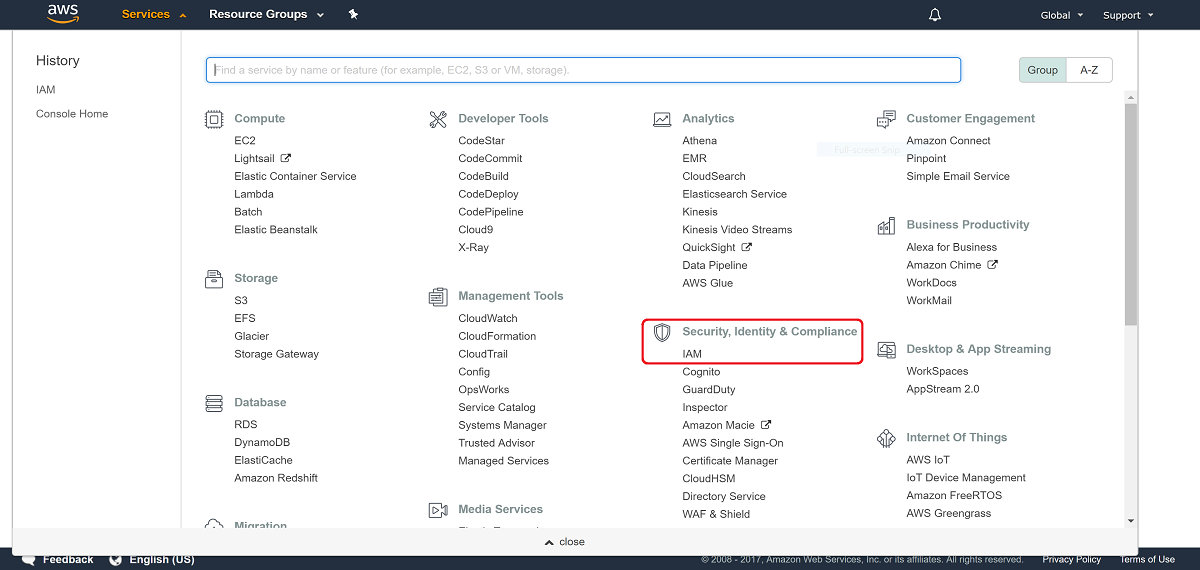Open the EC2 service

pyautogui.click(x=245, y=141)
